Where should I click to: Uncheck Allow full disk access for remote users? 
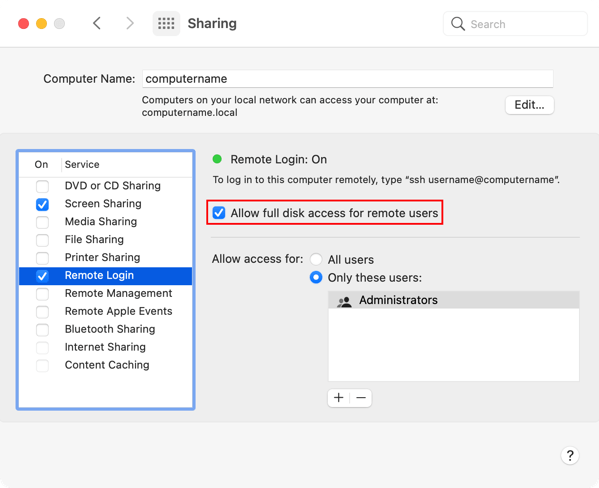click(219, 212)
